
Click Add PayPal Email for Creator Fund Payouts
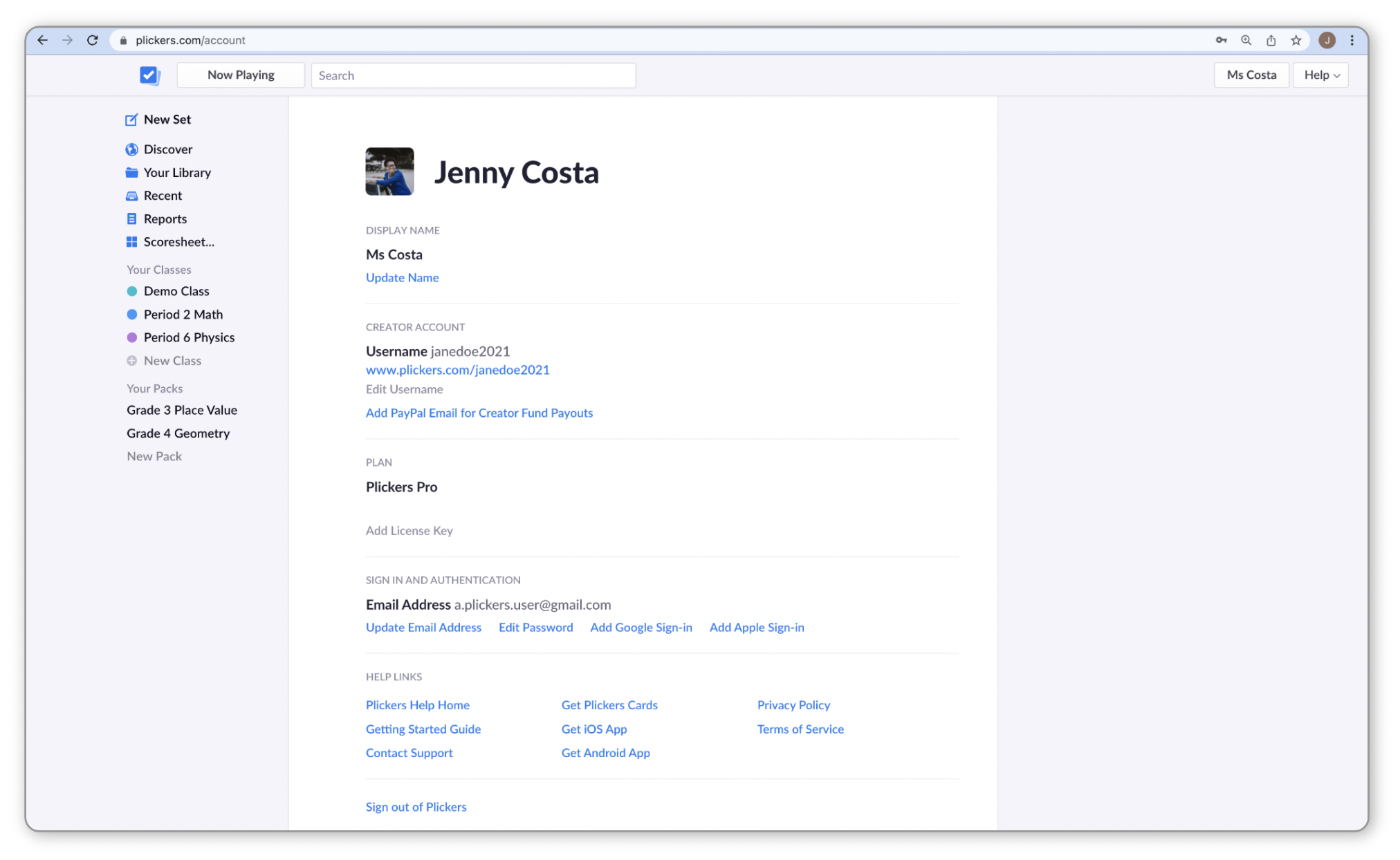coord(479,413)
